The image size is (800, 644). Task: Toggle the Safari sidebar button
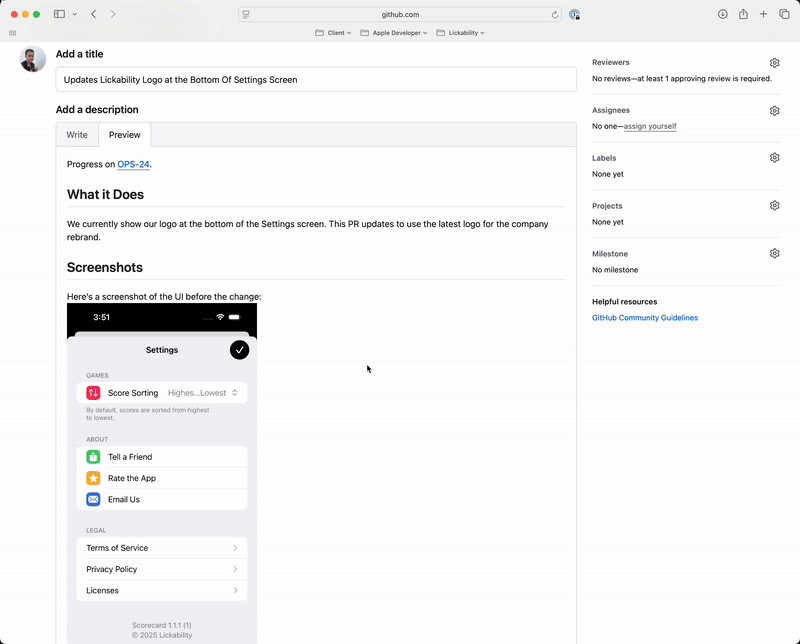coord(59,14)
